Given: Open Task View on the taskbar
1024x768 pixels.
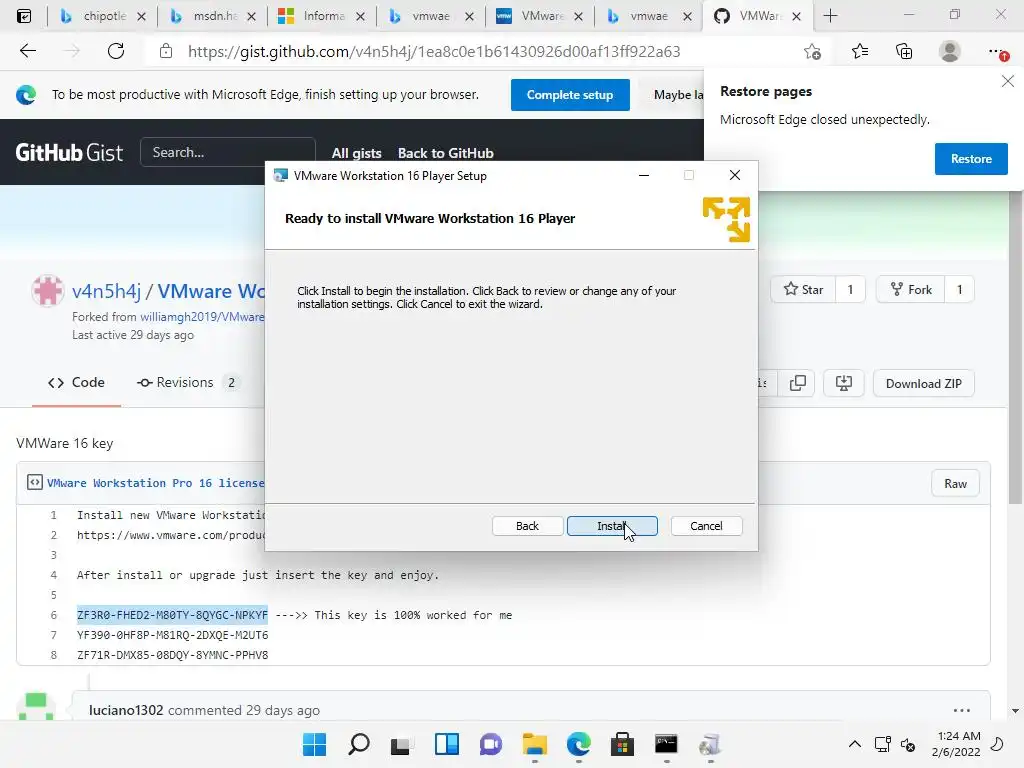Looking at the screenshot, I should coord(402,744).
